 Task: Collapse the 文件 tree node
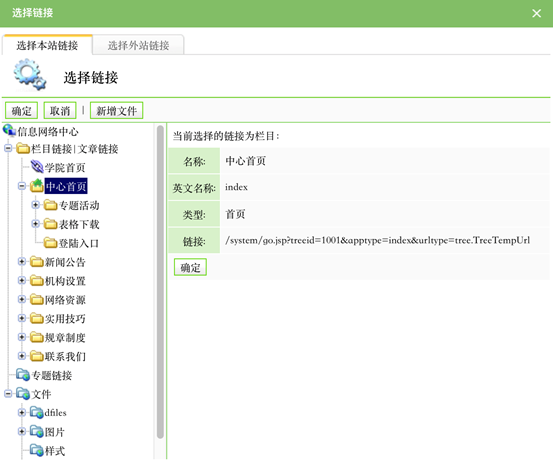pos(8,393)
